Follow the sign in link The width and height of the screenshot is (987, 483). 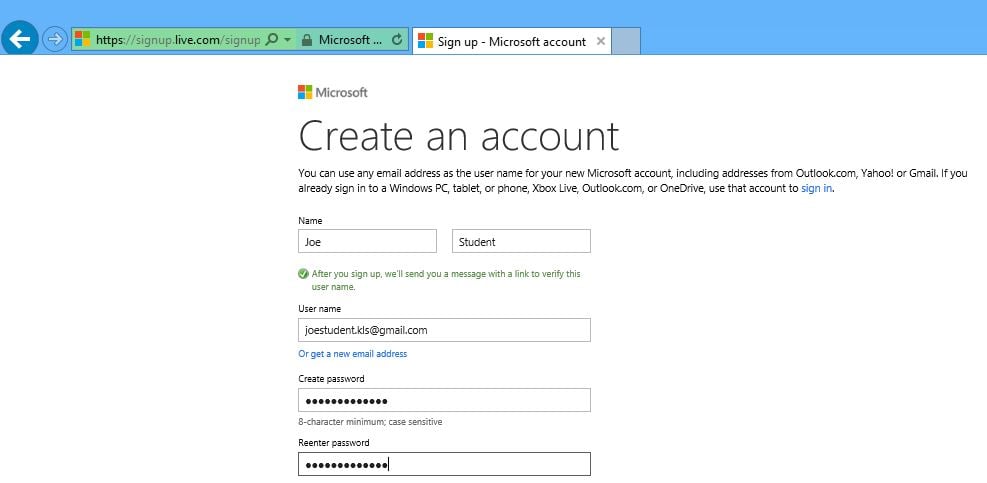pyautogui.click(x=817, y=188)
